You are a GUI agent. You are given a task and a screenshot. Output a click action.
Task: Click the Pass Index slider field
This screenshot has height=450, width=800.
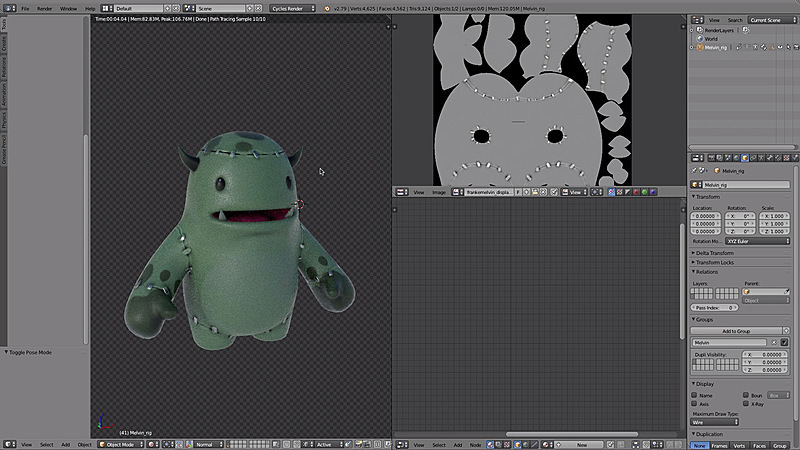tap(714, 308)
